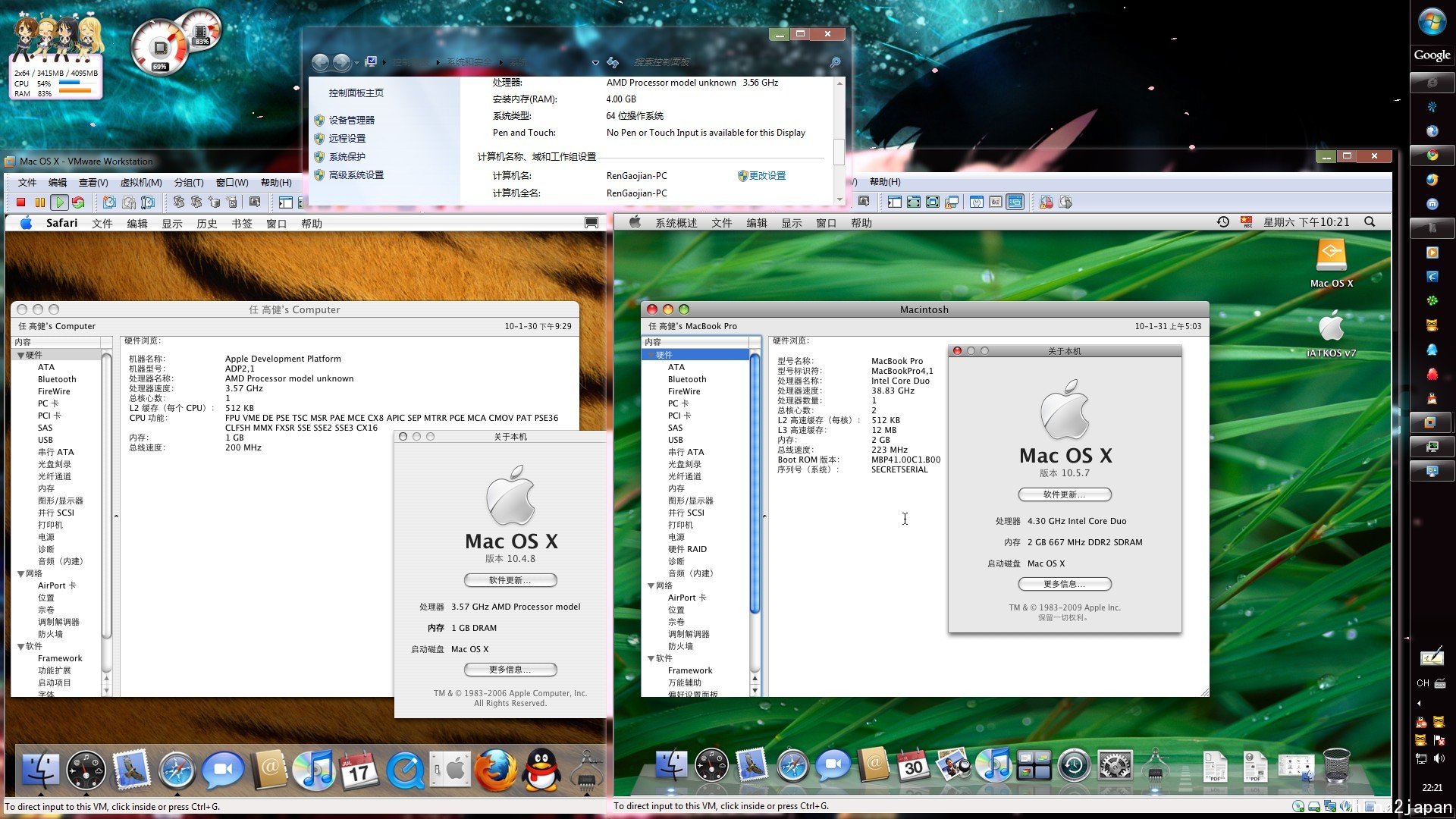Collapse 硬件 tree in left System Profiler
This screenshot has height=819, width=1456.
click(x=21, y=355)
